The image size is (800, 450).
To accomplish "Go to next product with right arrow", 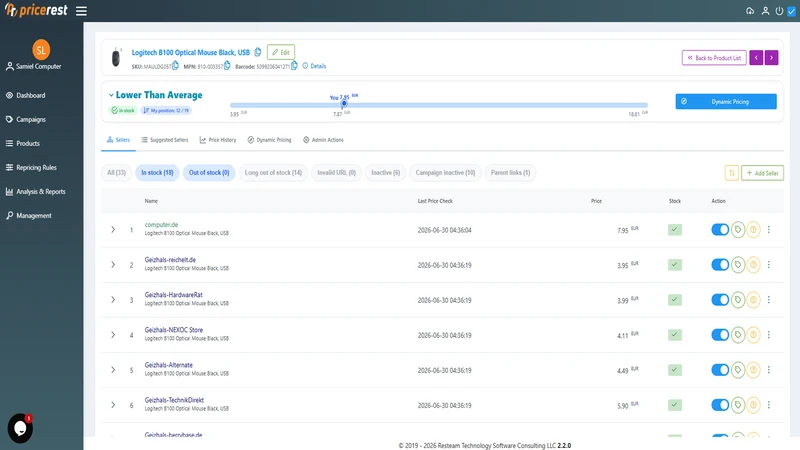I will click(x=771, y=58).
